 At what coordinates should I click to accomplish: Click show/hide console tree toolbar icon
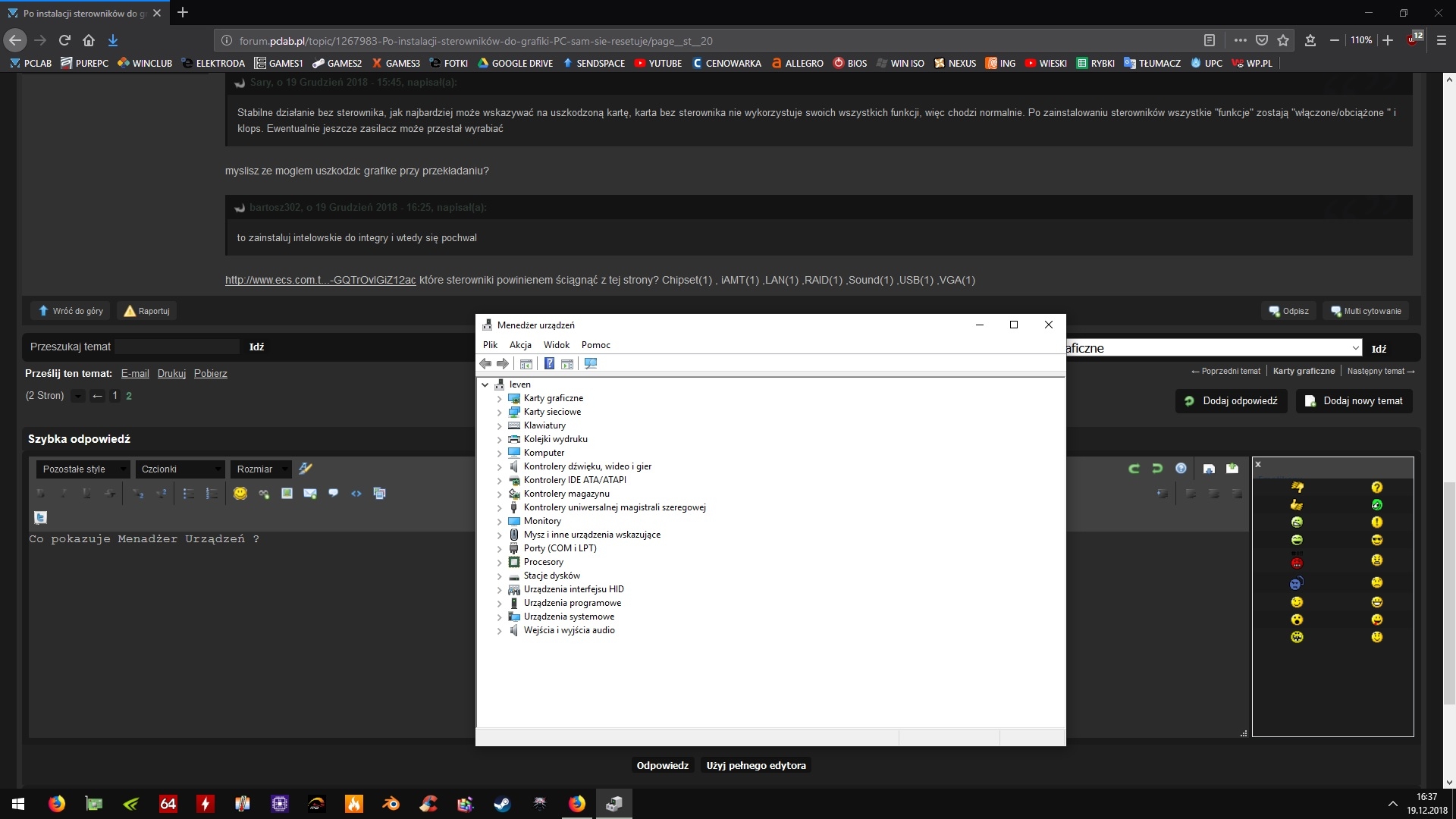pos(526,364)
